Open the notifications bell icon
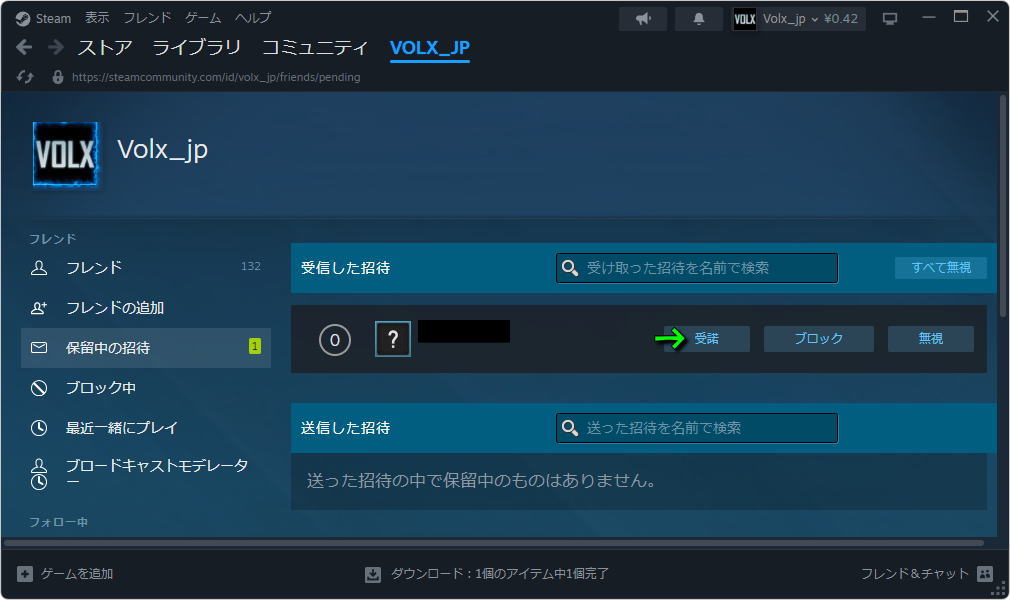This screenshot has width=1010, height=600. [x=698, y=19]
